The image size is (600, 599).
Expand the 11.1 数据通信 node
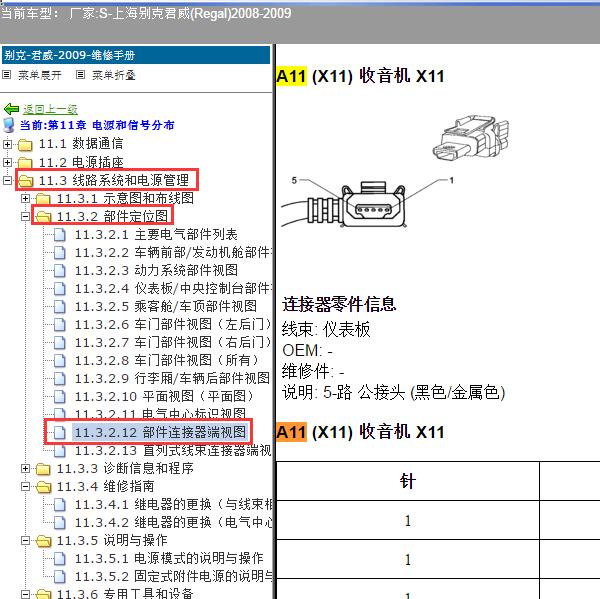[7, 144]
